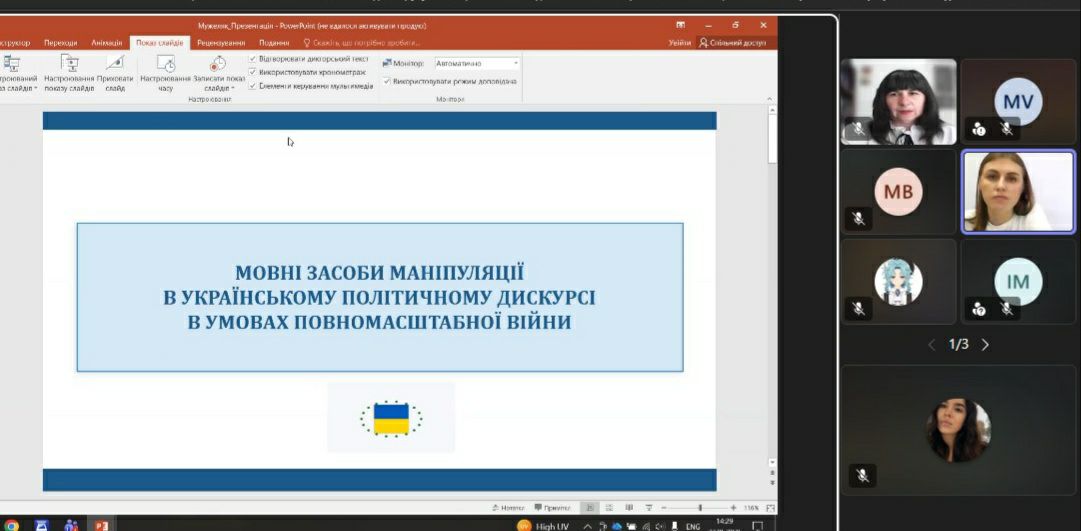The image size is (1081, 531).
Task: Open the Рецензування ribbon tab
Action: point(221,43)
